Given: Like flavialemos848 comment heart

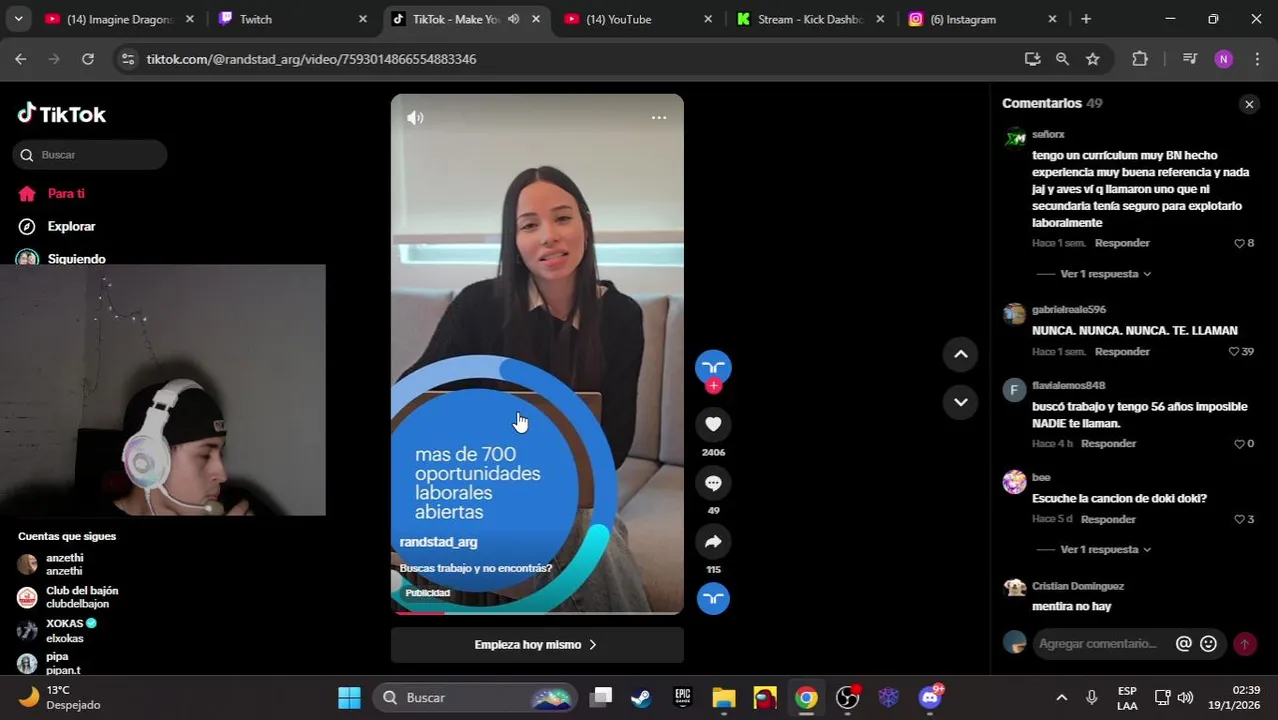Looking at the screenshot, I should (1239, 444).
